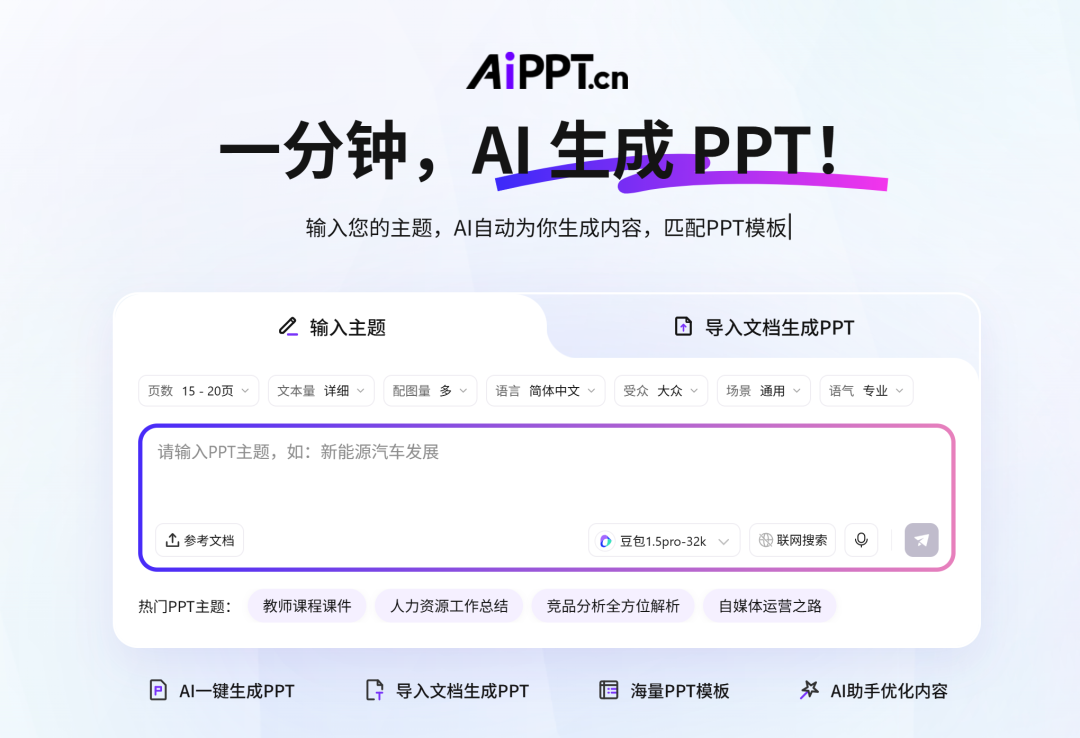Open the 语言 简体中文 dropdown
Image resolution: width=1080 pixels, height=738 pixels.
coord(546,391)
